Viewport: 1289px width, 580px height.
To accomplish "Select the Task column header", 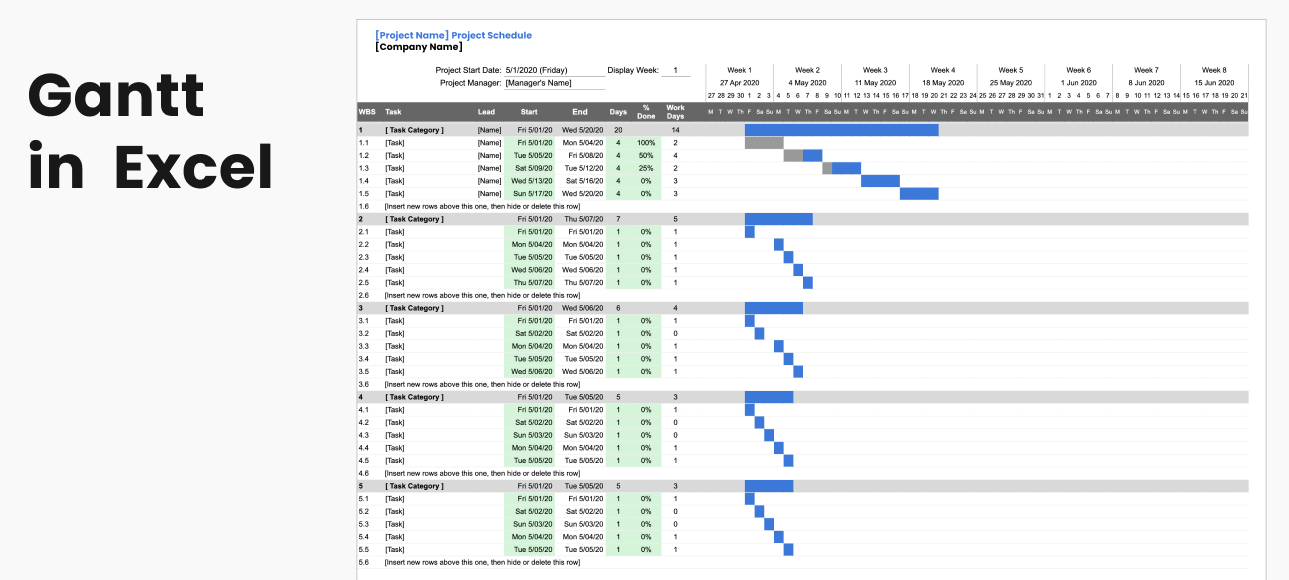I will 393,111.
